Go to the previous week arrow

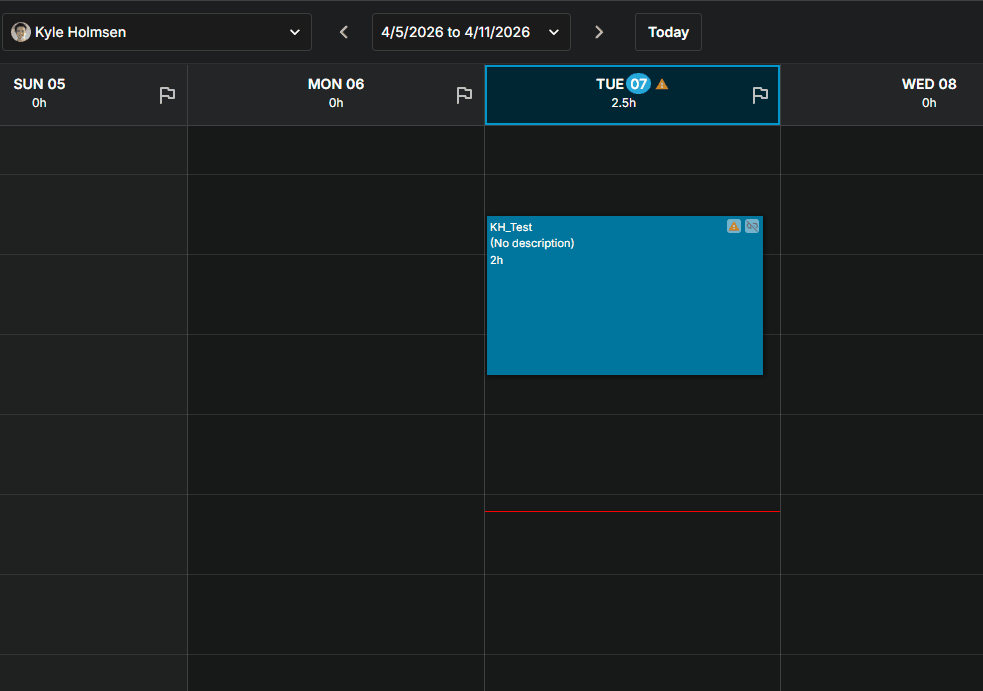click(x=344, y=32)
